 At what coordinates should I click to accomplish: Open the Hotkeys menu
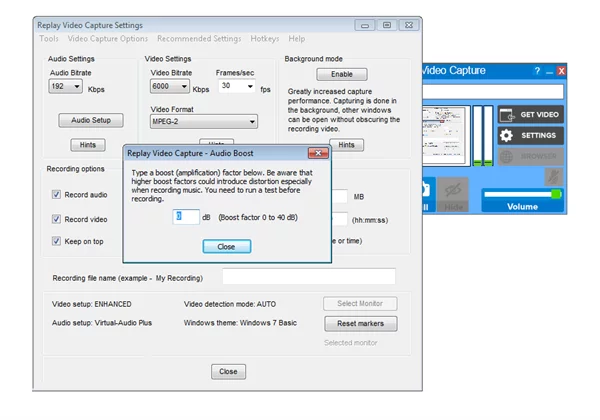click(265, 39)
